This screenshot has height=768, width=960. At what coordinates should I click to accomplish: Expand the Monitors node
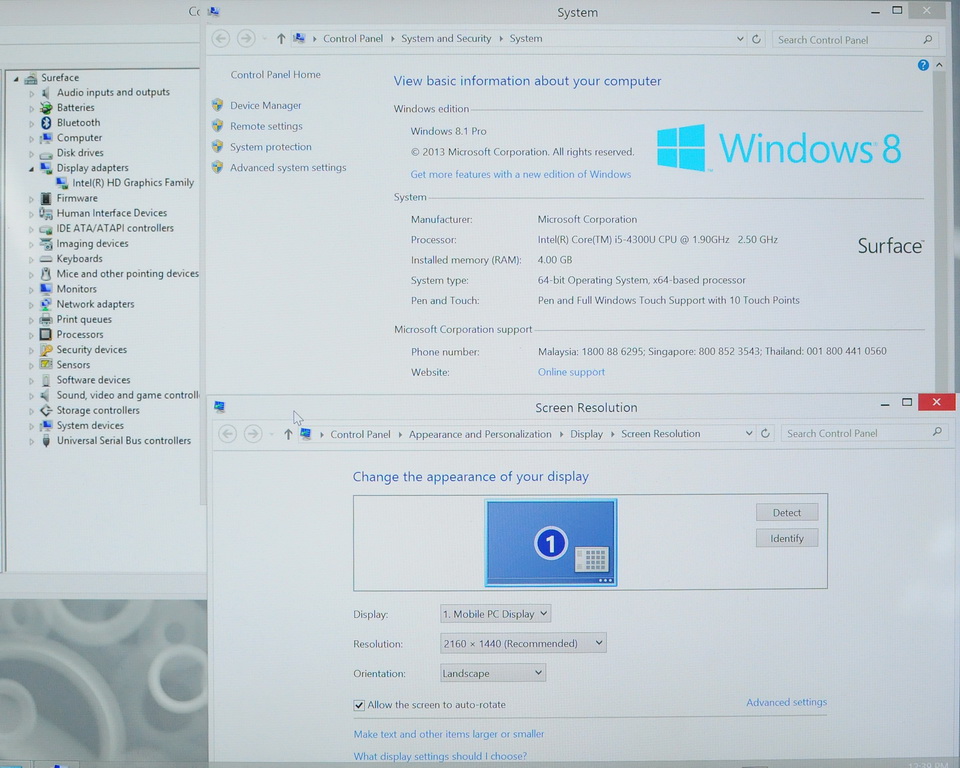tap(31, 290)
